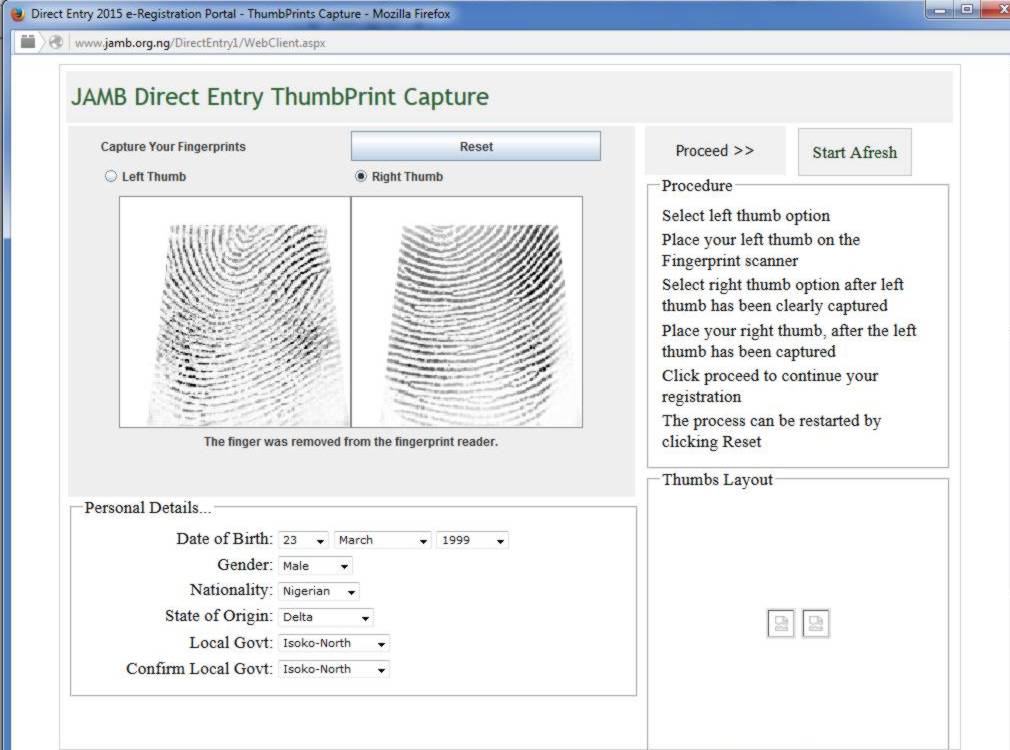Click the finger removed status message
The height and width of the screenshot is (750, 1010).
351,441
